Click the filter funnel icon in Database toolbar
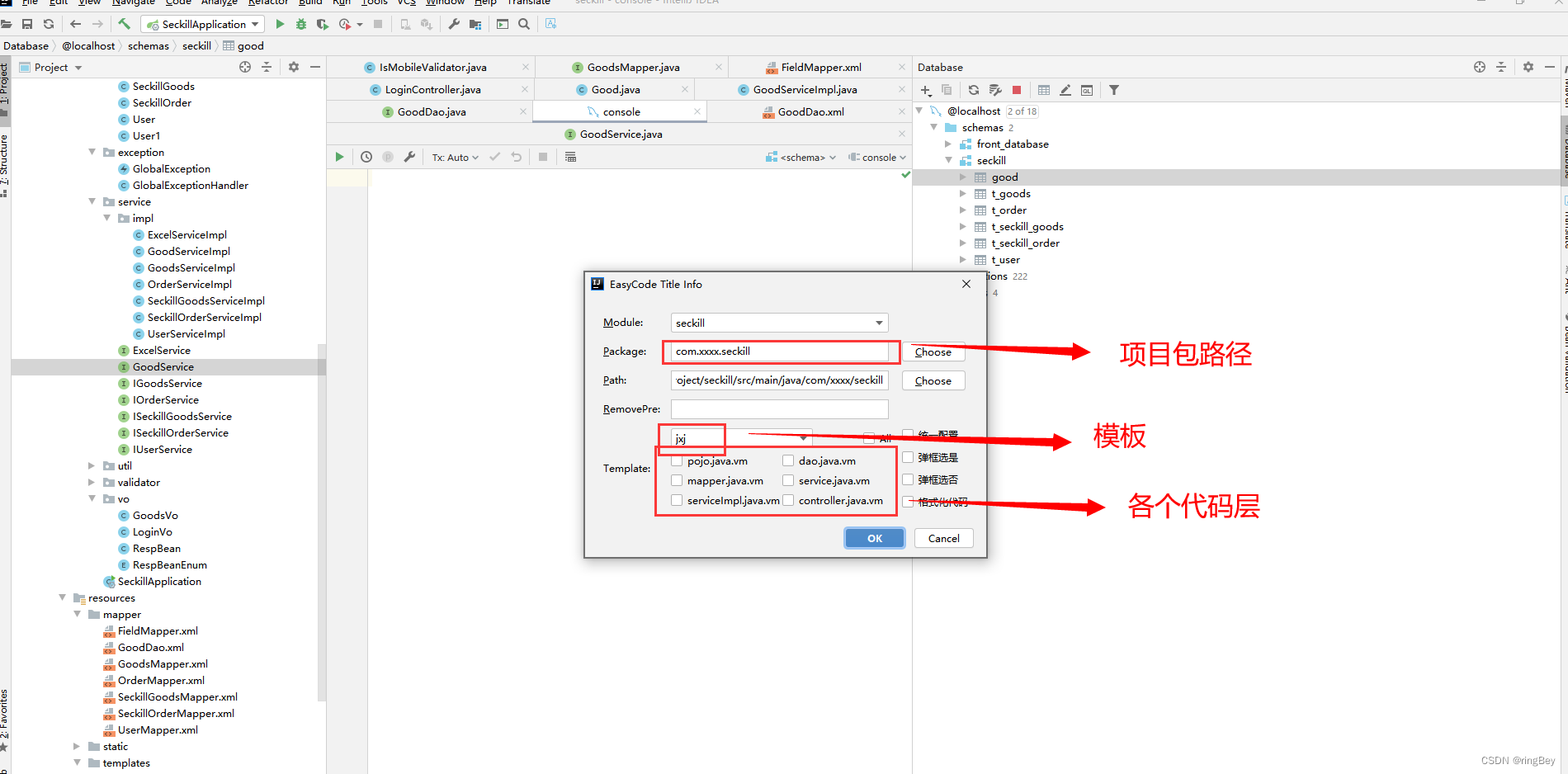The width and height of the screenshot is (1568, 774). pos(1114,90)
